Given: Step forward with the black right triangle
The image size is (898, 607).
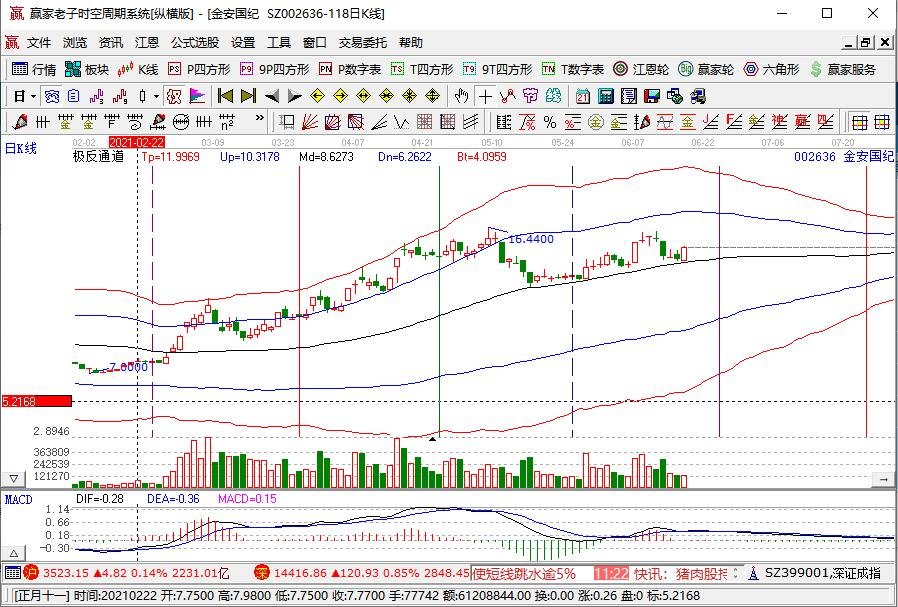Looking at the screenshot, I should click(294, 96).
